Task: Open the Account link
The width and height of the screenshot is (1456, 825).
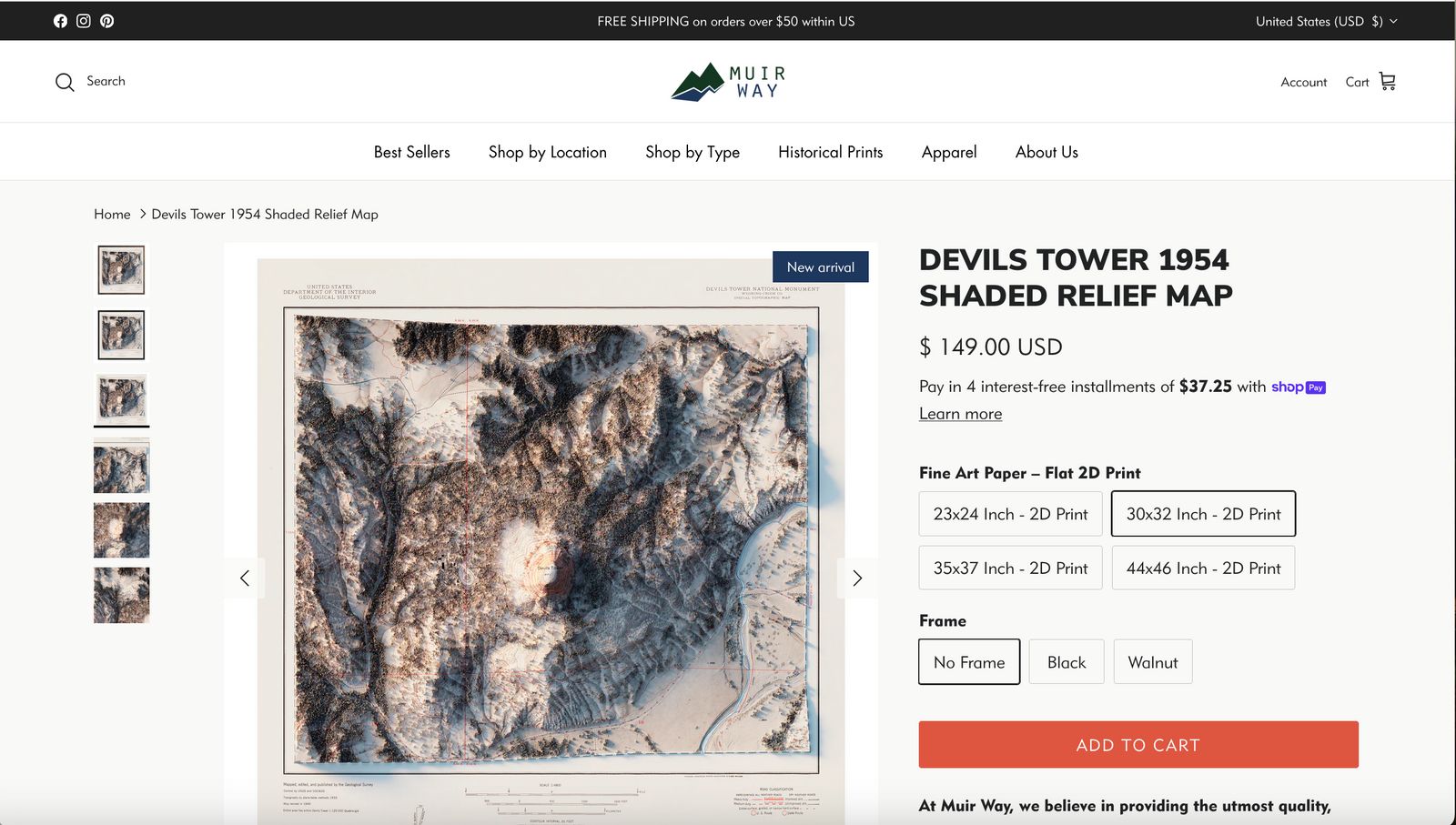Action: pyautogui.click(x=1303, y=82)
